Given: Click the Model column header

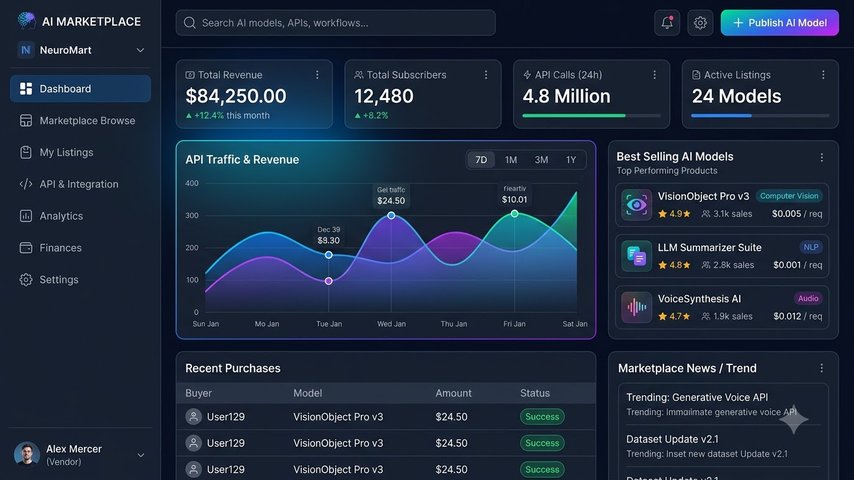Looking at the screenshot, I should (307, 393).
